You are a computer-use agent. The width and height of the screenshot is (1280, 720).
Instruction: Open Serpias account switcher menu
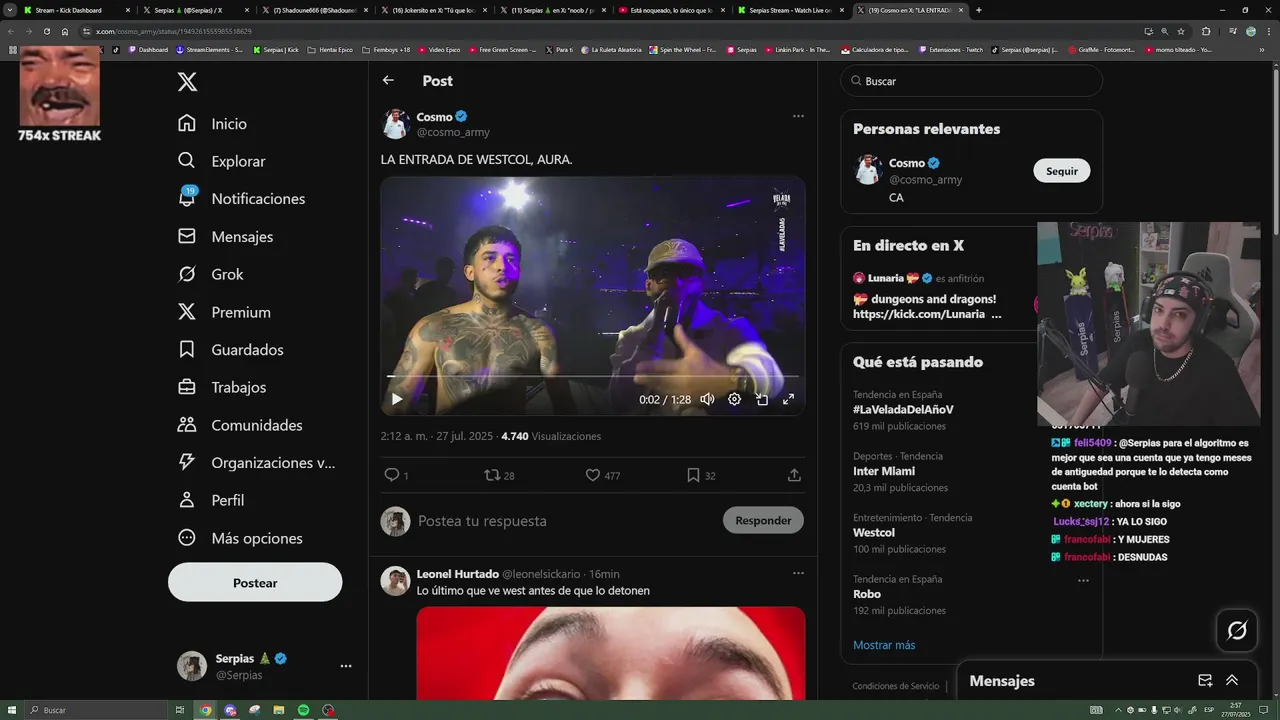(265, 666)
